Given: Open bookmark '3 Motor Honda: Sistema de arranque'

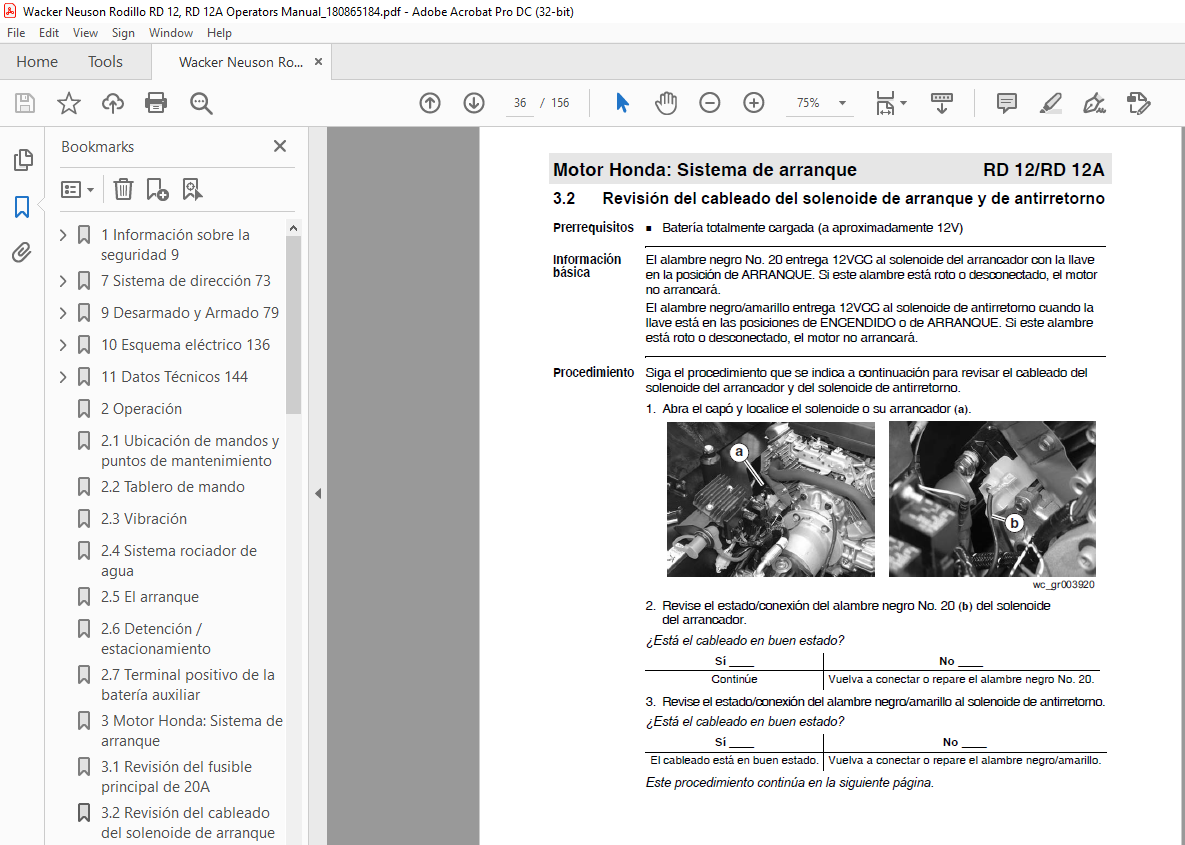Looking at the screenshot, I should click(192, 731).
